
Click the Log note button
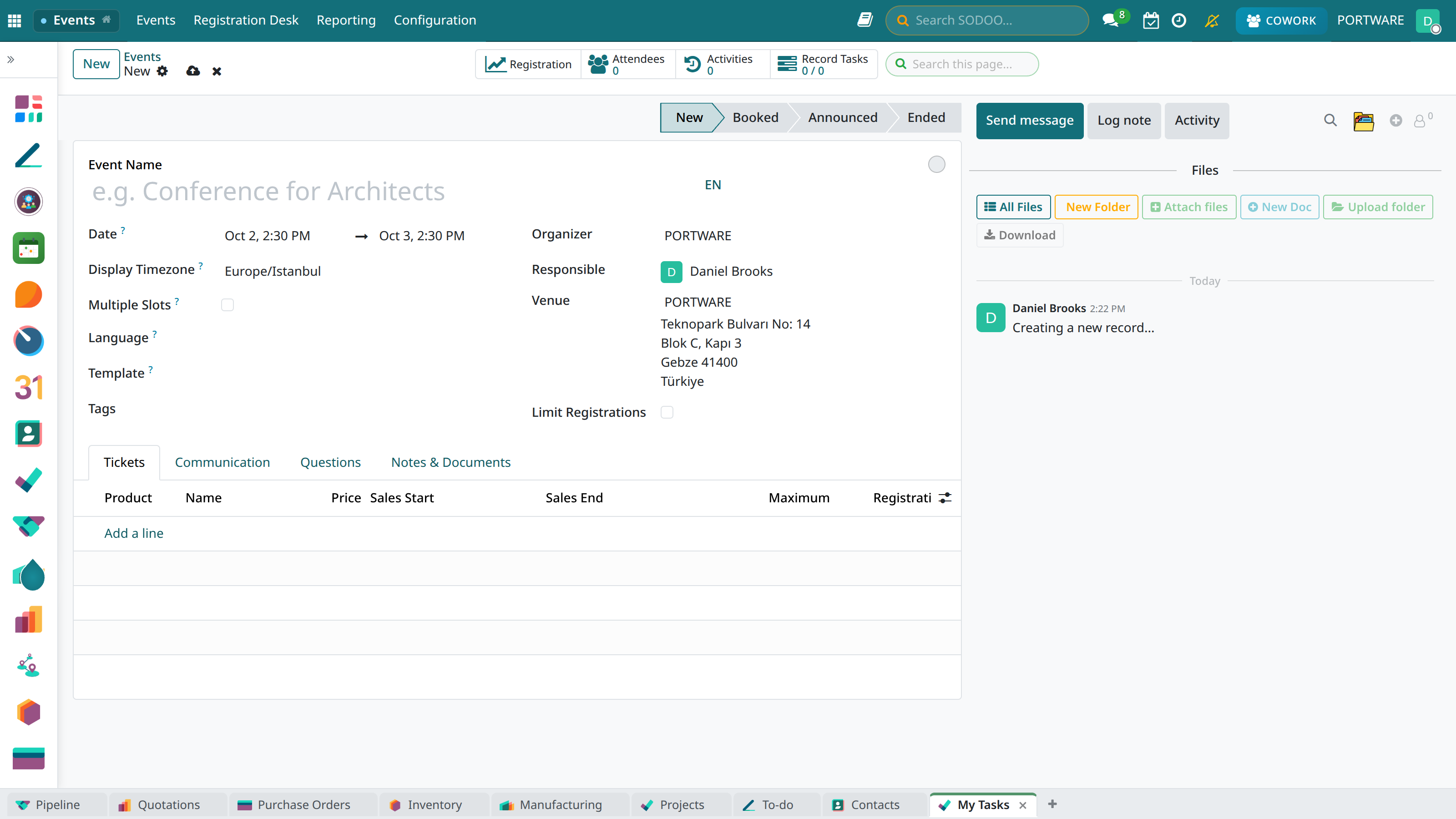[1124, 121]
